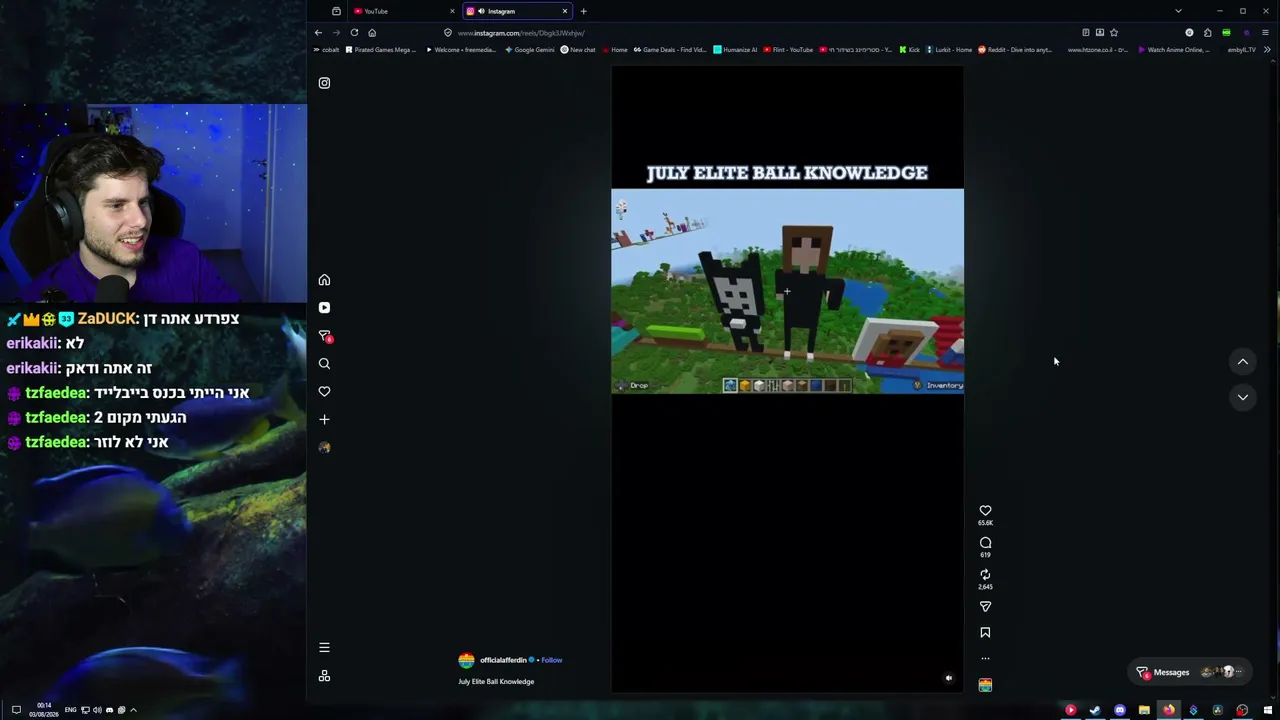Go to the browser home page
The height and width of the screenshot is (720, 1280).
(372, 32)
